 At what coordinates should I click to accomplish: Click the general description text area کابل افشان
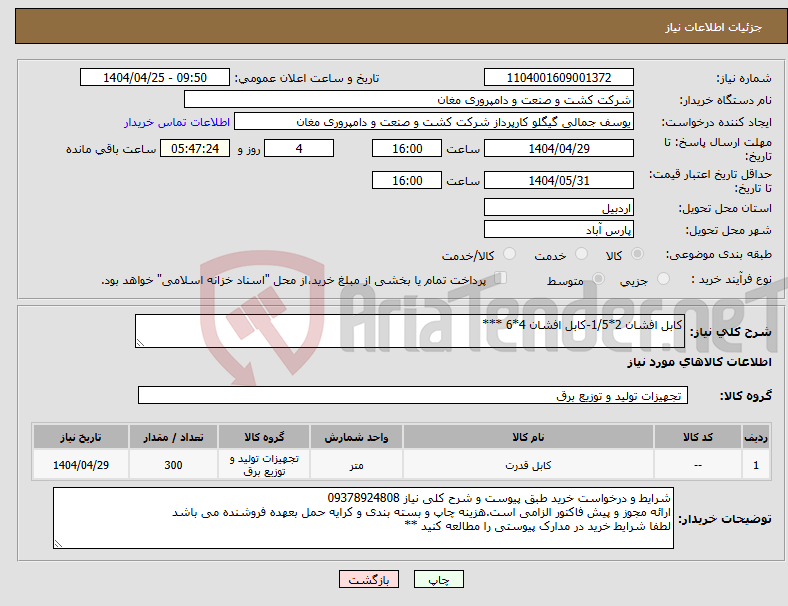410,331
